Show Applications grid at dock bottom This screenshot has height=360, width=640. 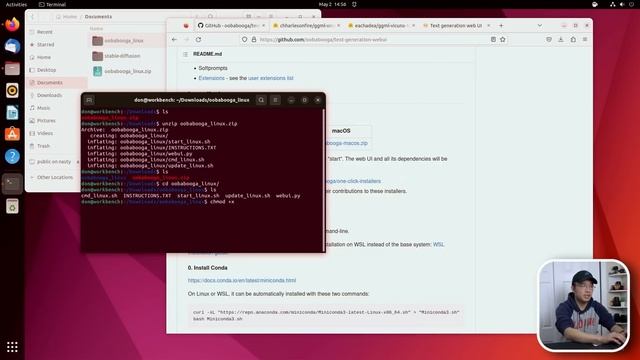12,347
